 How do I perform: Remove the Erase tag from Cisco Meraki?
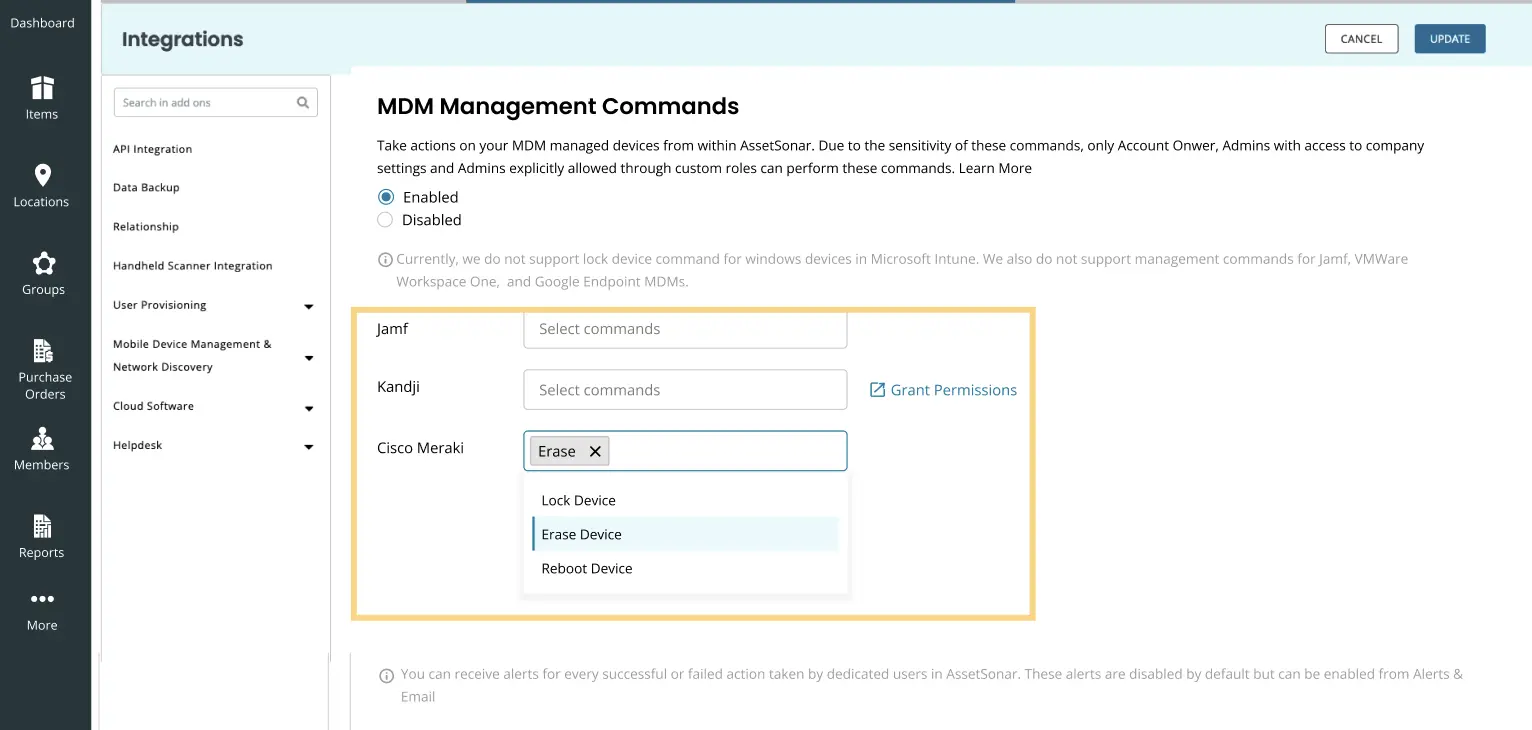click(595, 450)
